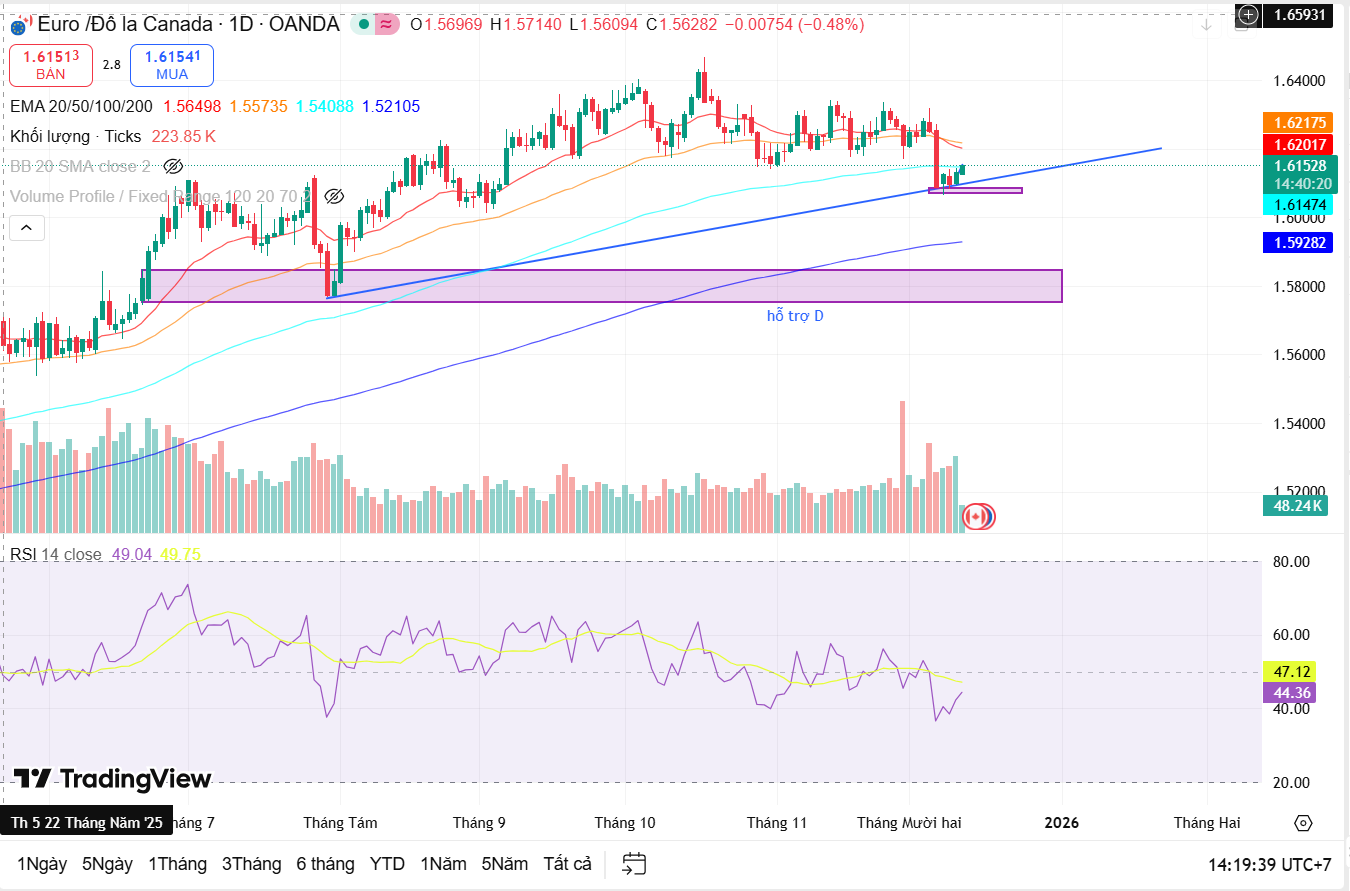The width and height of the screenshot is (1350, 891).
Task: Click the blue MUA buy button
Action: pos(172,64)
